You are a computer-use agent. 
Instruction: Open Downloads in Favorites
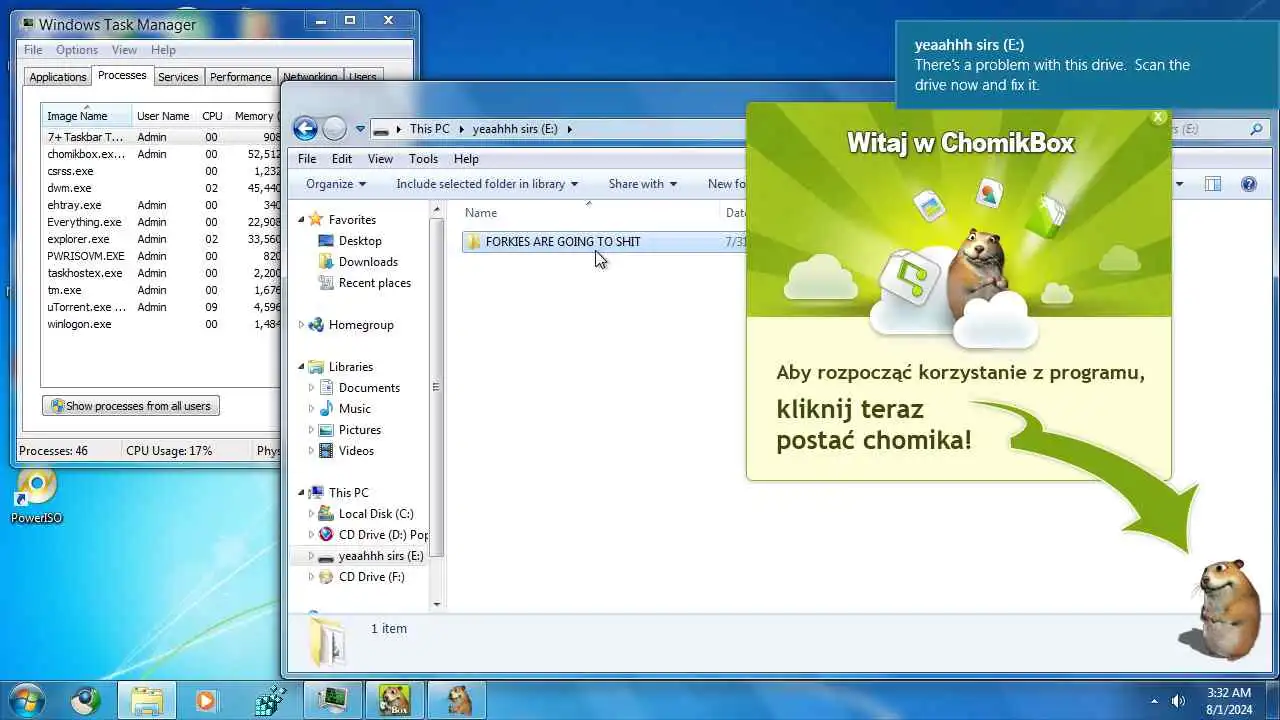[x=368, y=262]
